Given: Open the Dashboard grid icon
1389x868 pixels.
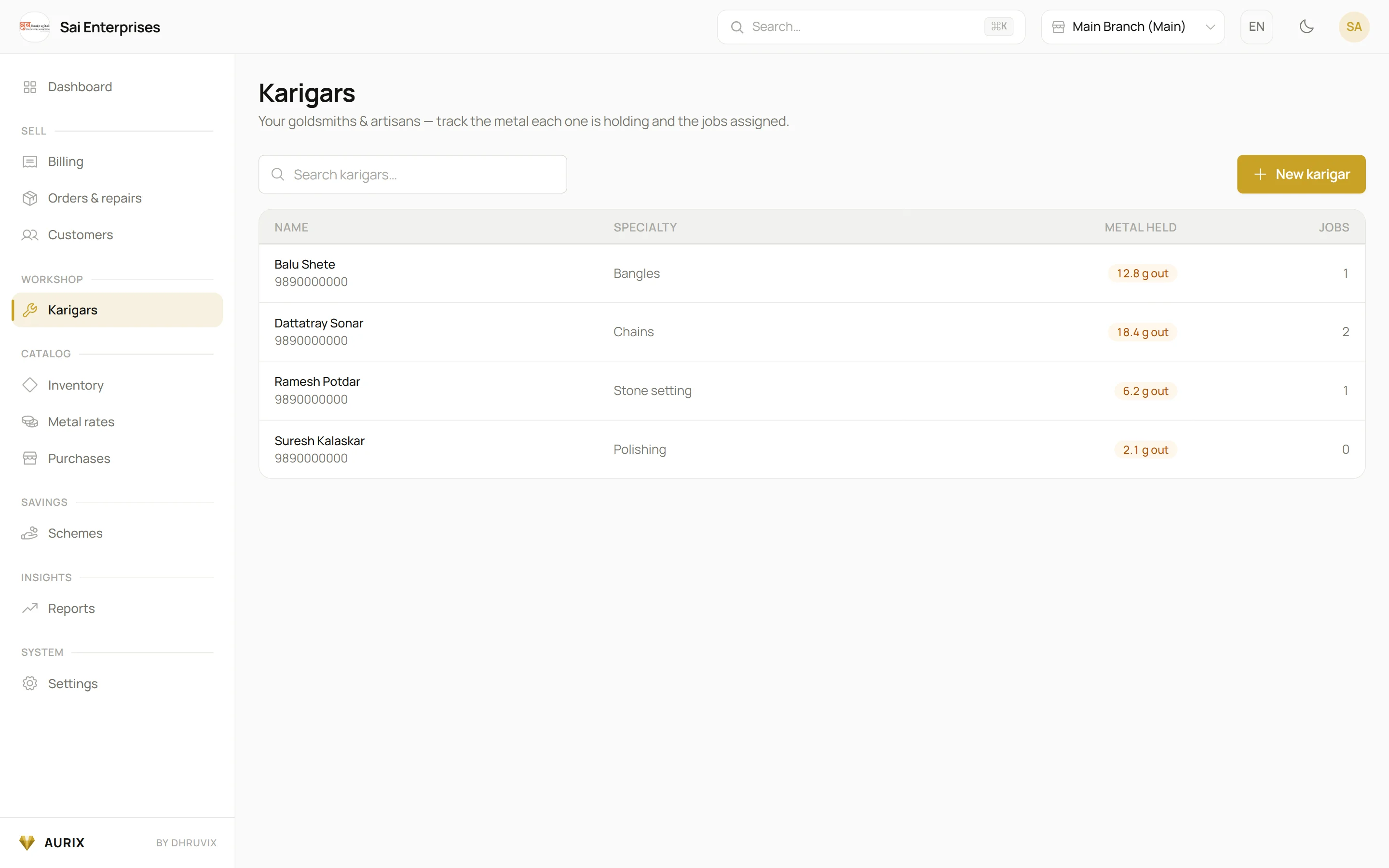Looking at the screenshot, I should click(x=30, y=87).
